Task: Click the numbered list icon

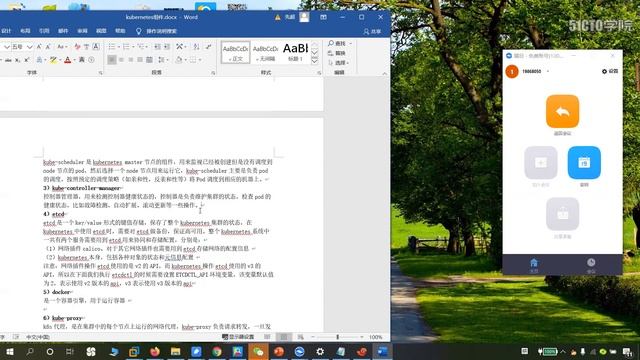Action: point(127,47)
